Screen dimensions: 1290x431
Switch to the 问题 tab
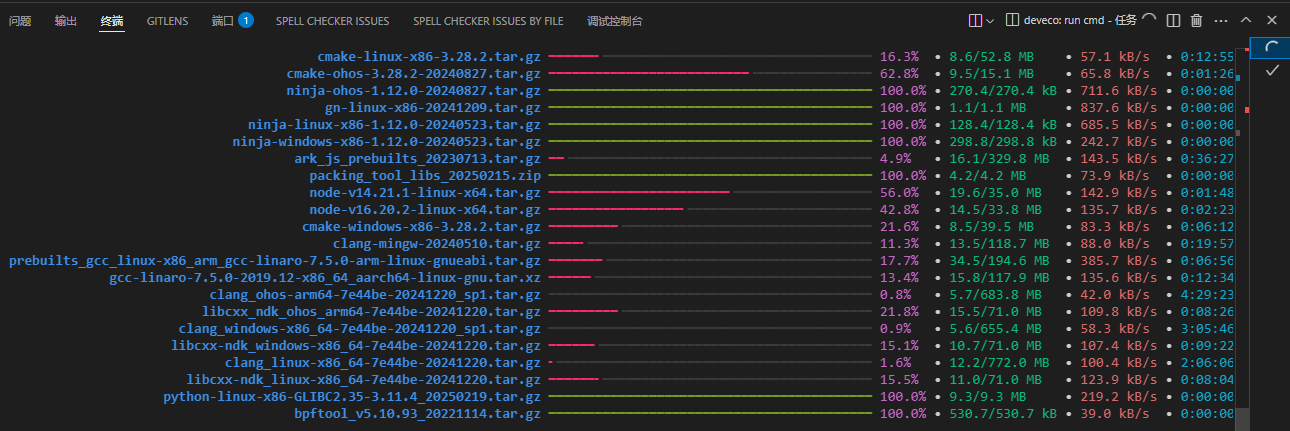[20, 20]
